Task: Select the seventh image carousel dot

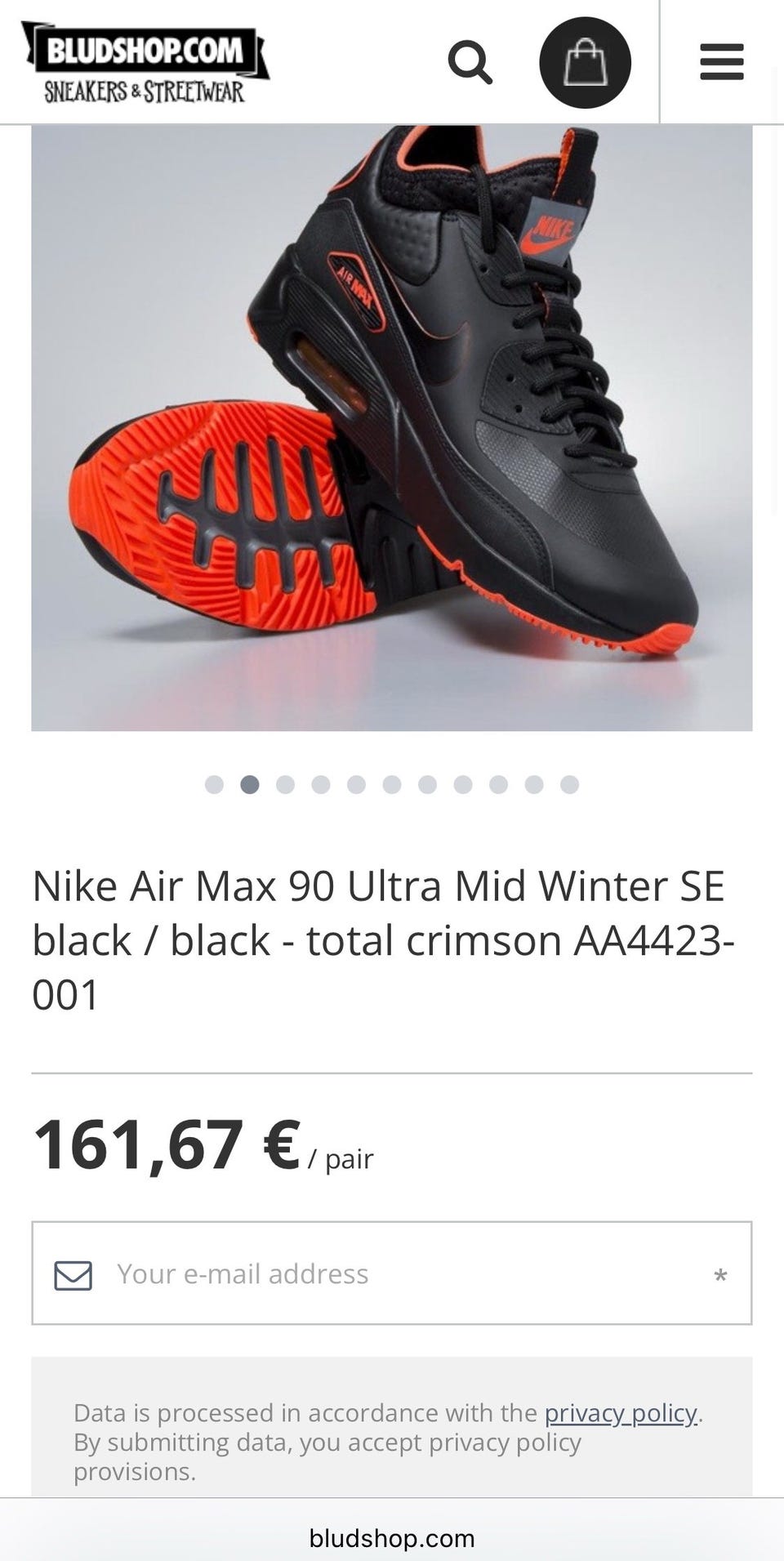Action: click(427, 785)
